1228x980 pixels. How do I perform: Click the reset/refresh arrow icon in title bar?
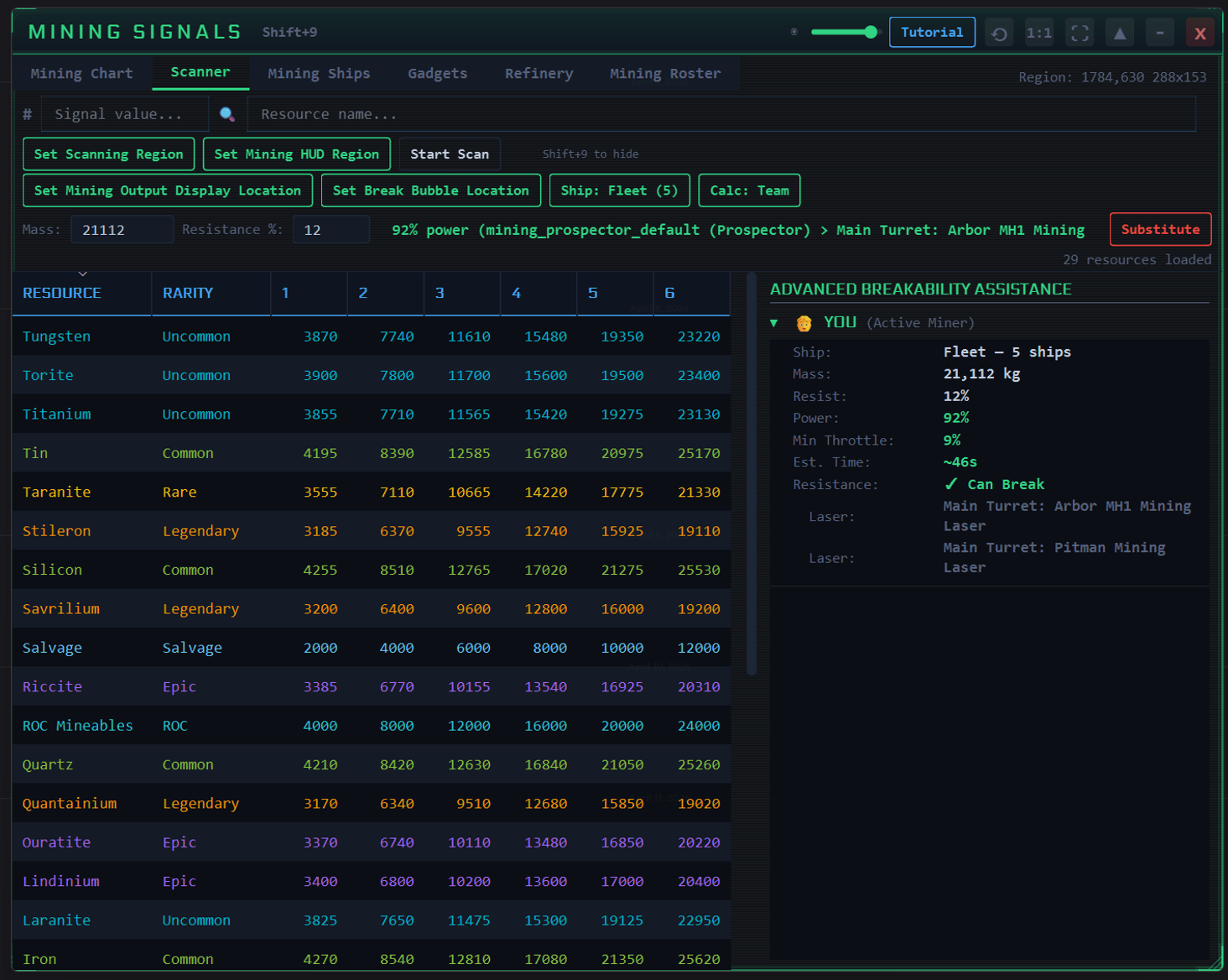click(999, 34)
